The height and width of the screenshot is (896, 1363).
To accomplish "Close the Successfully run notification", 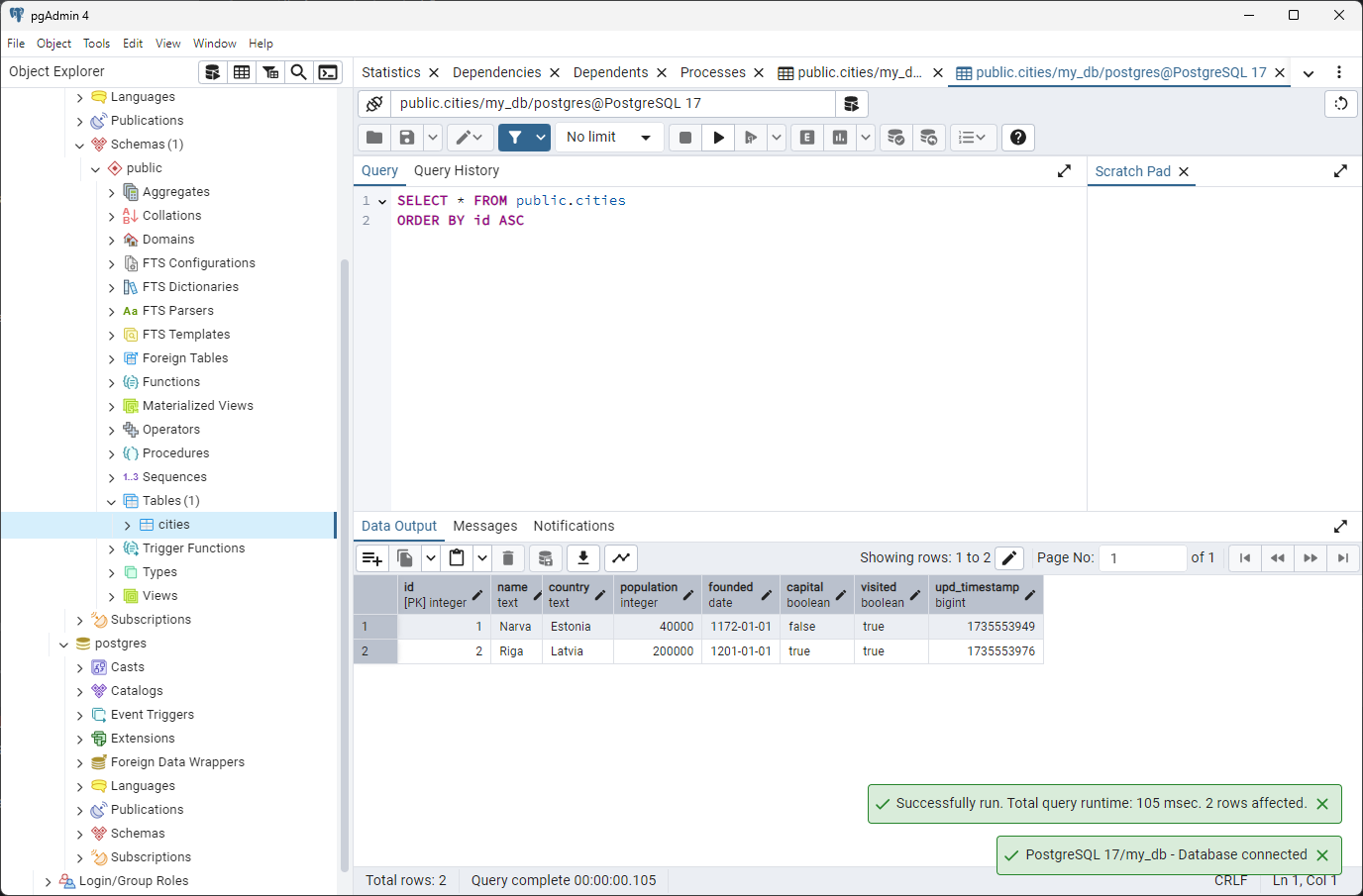I will click(1322, 804).
